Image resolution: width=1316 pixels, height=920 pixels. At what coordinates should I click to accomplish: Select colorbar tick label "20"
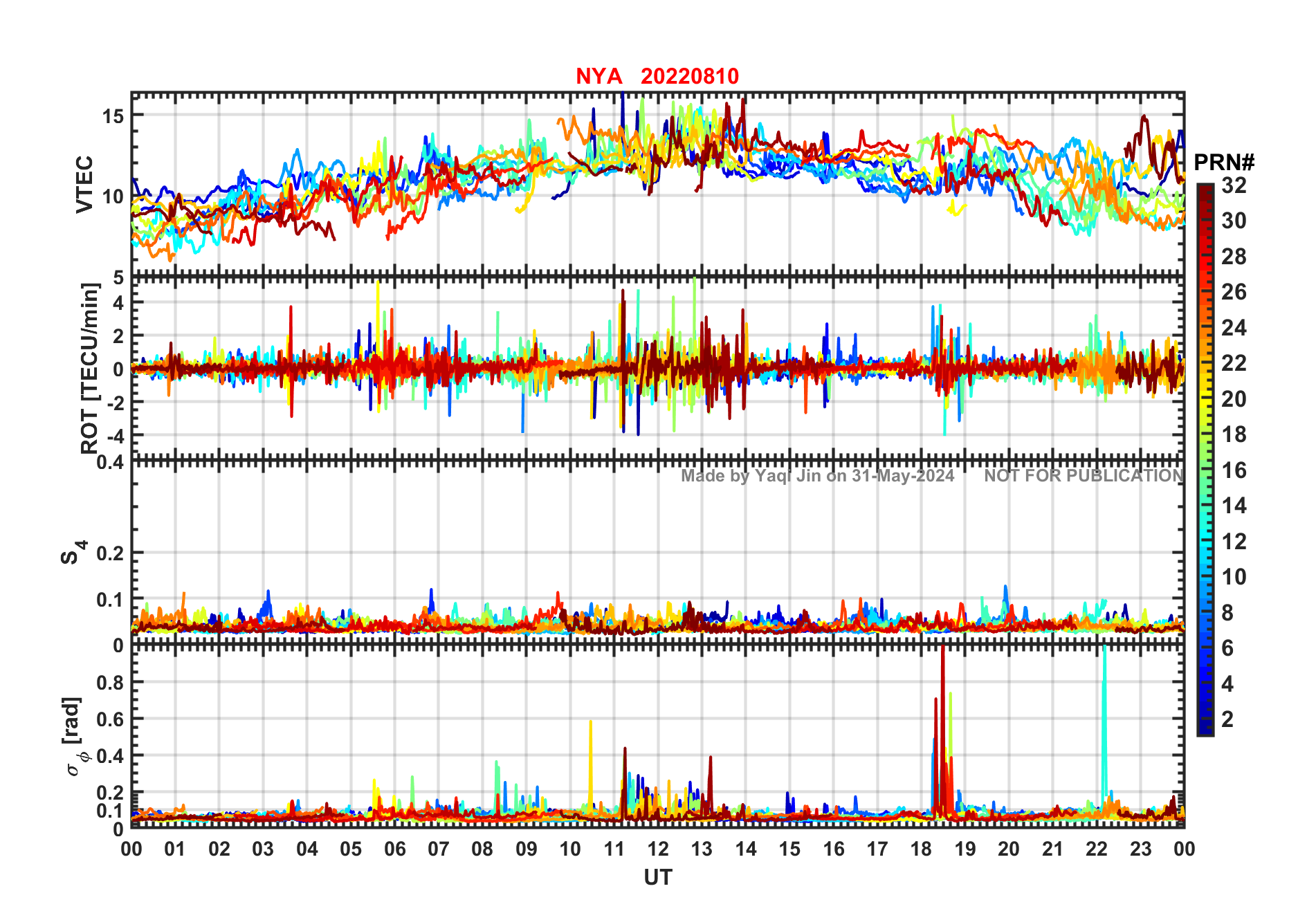coord(1234,399)
